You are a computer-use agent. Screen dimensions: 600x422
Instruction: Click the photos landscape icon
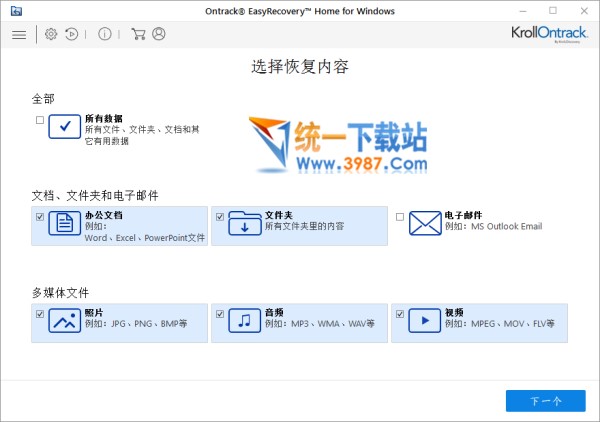65,321
